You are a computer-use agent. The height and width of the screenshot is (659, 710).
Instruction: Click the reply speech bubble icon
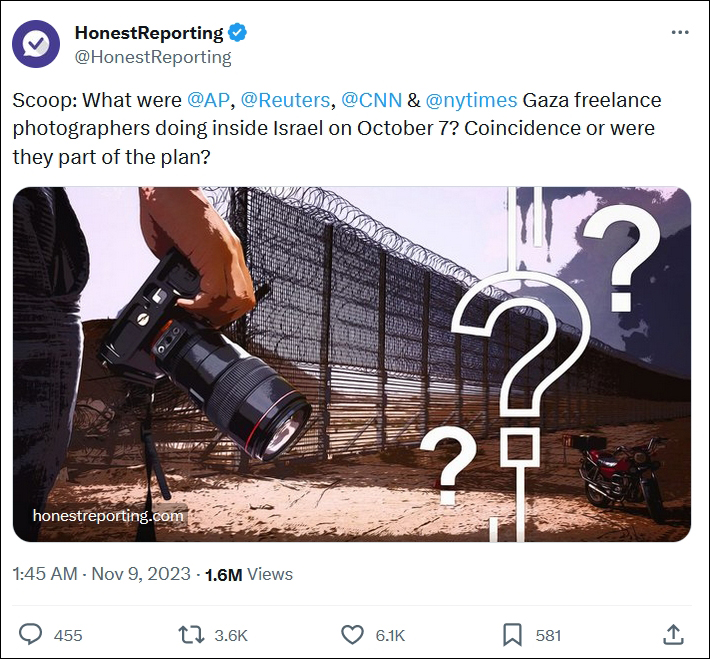point(30,635)
